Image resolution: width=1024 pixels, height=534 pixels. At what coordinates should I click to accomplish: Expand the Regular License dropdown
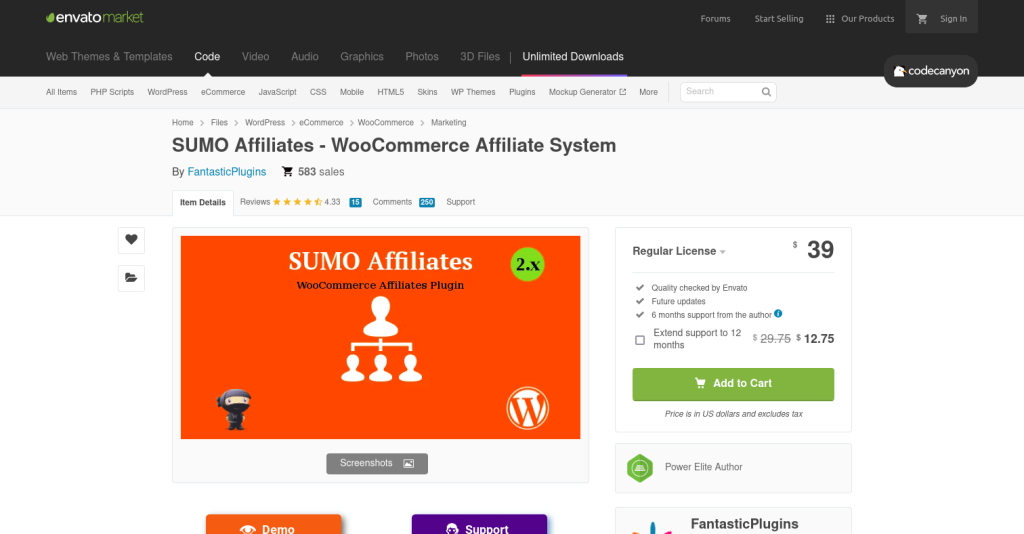tap(679, 251)
